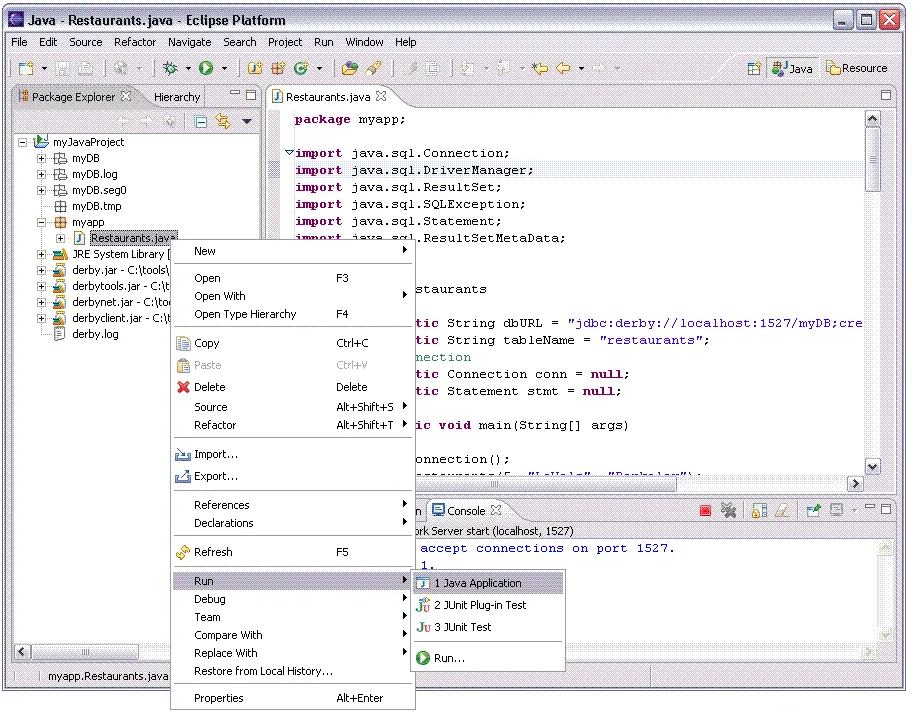Clear the Console using the eraser icon
The width and height of the screenshot is (914, 713).
[x=781, y=510]
